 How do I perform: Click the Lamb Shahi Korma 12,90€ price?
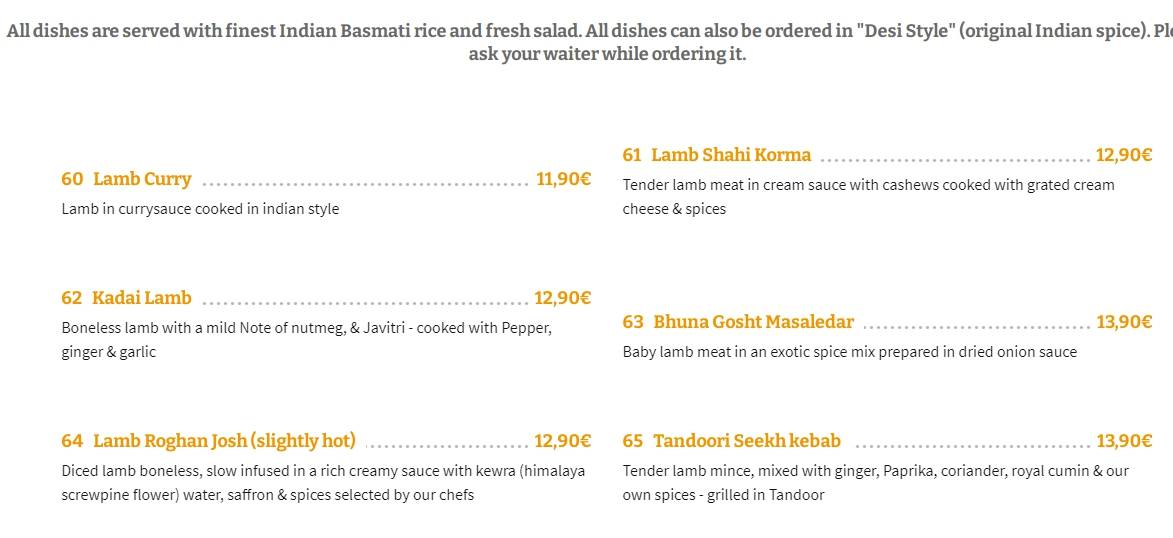click(x=1124, y=156)
